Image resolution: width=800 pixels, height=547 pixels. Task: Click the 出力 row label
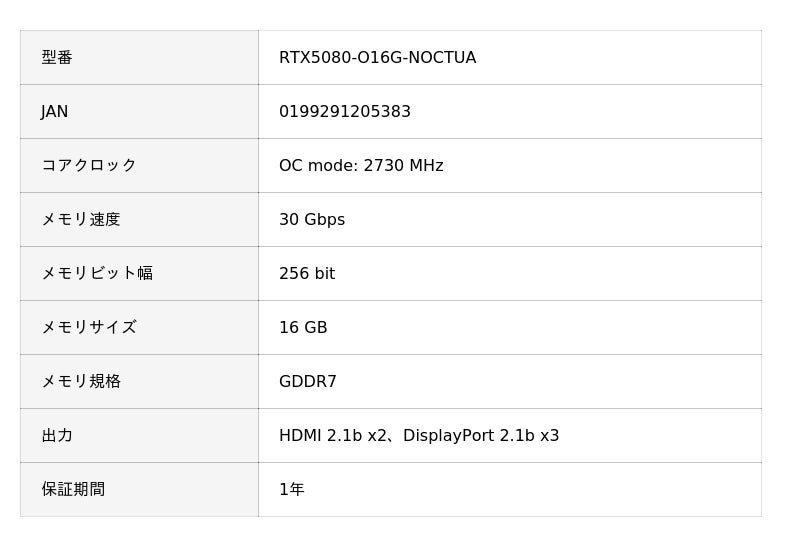57,436
